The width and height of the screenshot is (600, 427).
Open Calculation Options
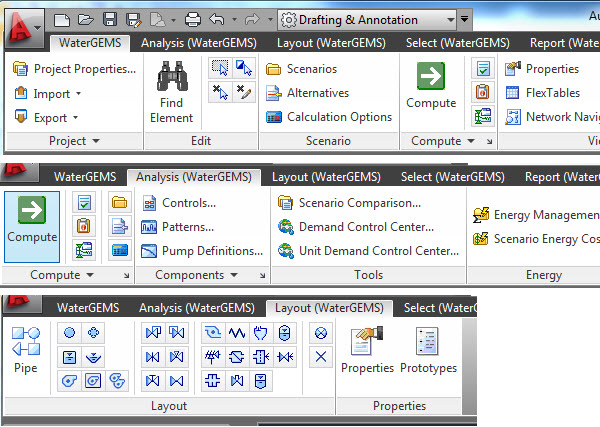click(329, 117)
